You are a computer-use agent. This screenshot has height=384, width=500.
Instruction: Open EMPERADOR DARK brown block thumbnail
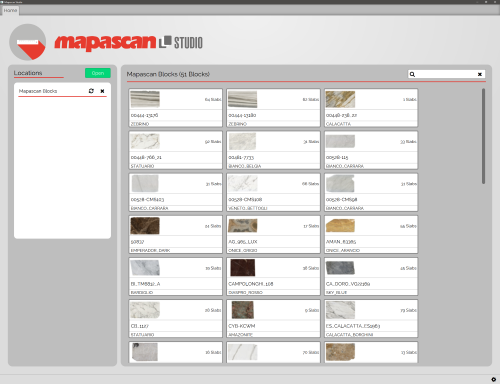coord(145,226)
